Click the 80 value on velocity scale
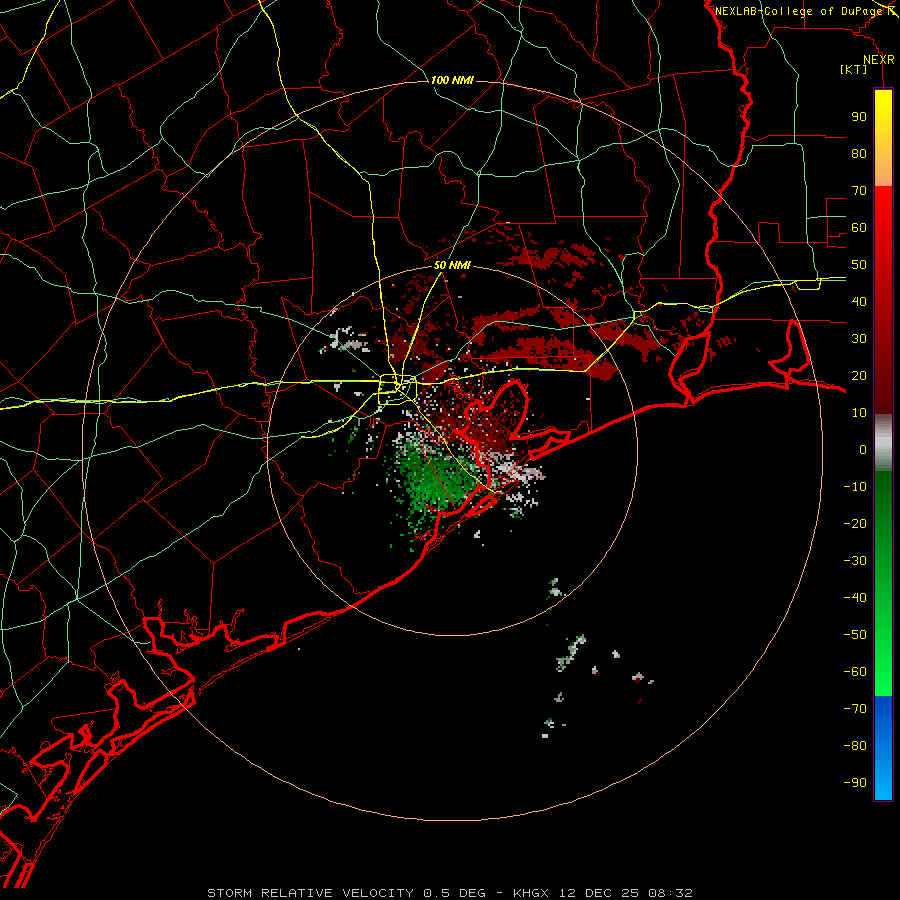The width and height of the screenshot is (900, 900). [859, 154]
